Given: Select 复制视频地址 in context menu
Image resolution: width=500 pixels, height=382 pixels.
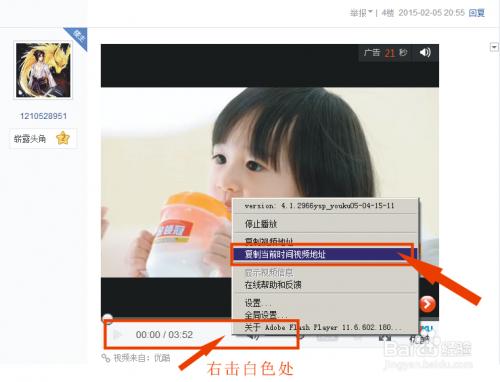Looking at the screenshot, I should (269, 241).
